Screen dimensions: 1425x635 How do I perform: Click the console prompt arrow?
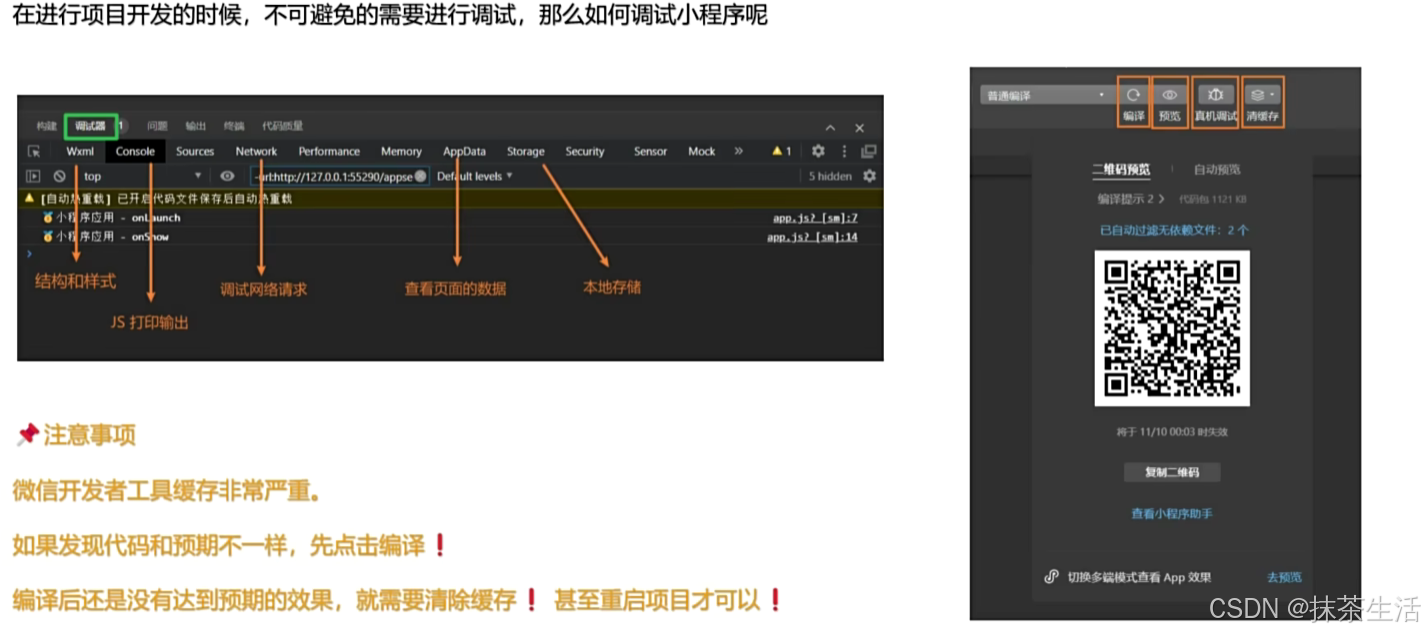30,254
